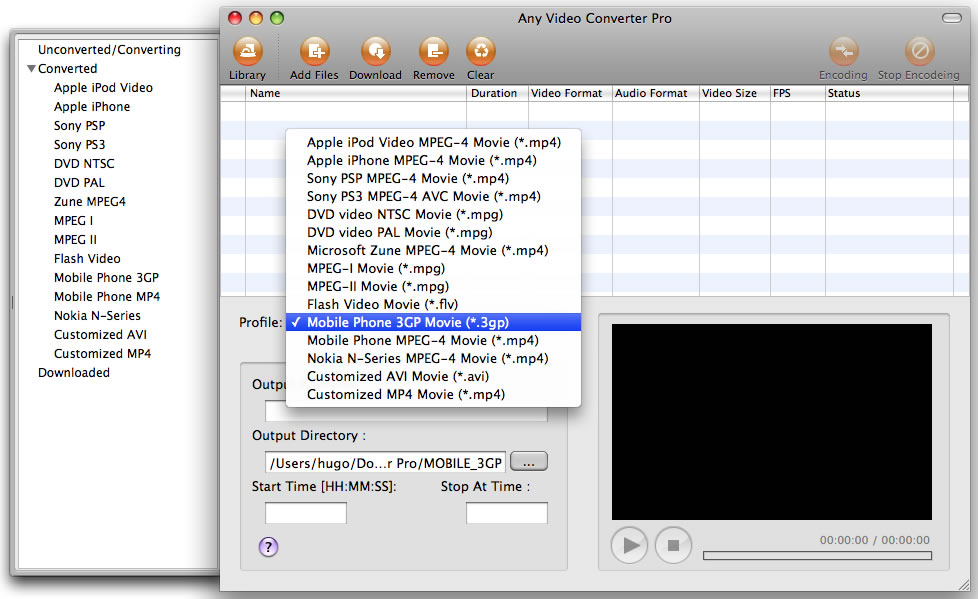
Task: Select Flash Video in sidebar
Action: point(87,258)
